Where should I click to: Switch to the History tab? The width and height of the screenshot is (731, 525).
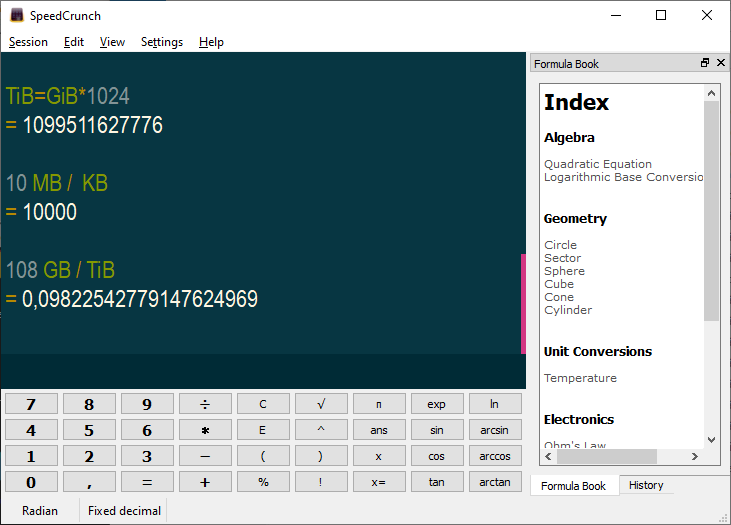pyautogui.click(x=646, y=485)
